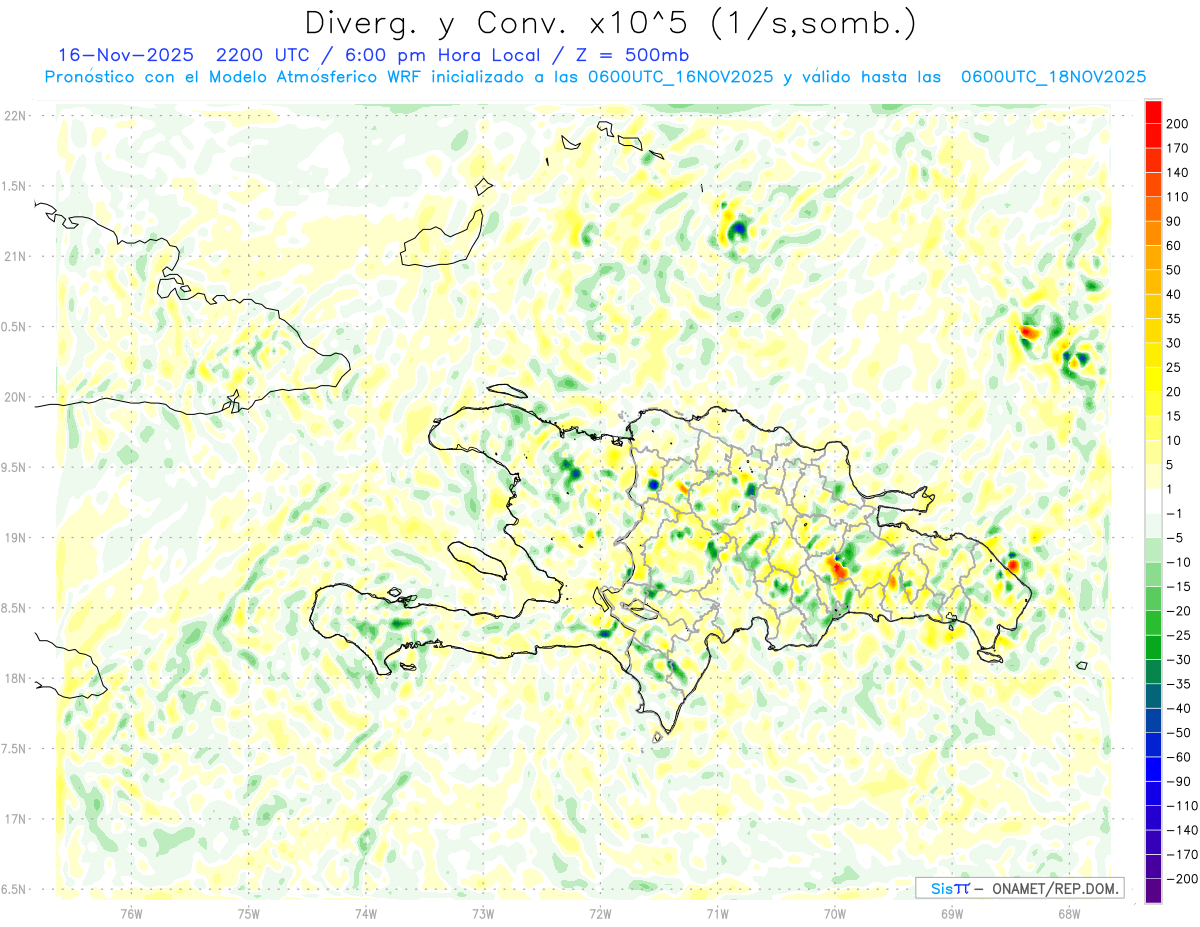Click the dark purple bottom color bar swatch
Viewport: 1200px width, 927px height.
click(x=1153, y=891)
